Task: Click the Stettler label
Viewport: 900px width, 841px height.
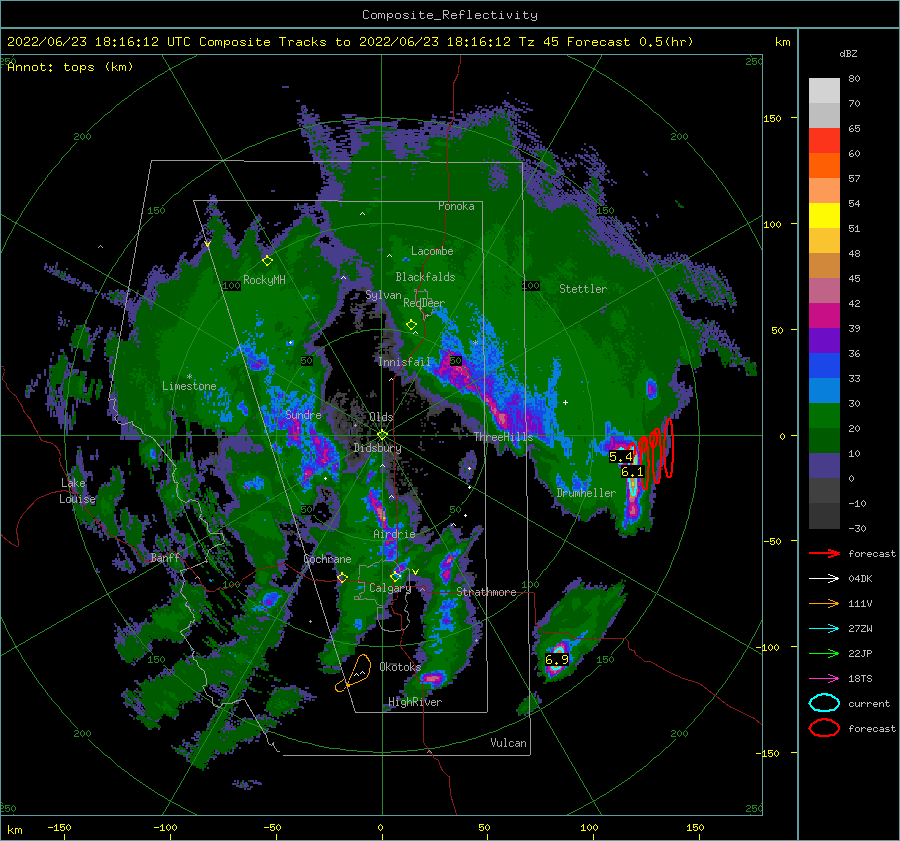Action: pyautogui.click(x=583, y=289)
